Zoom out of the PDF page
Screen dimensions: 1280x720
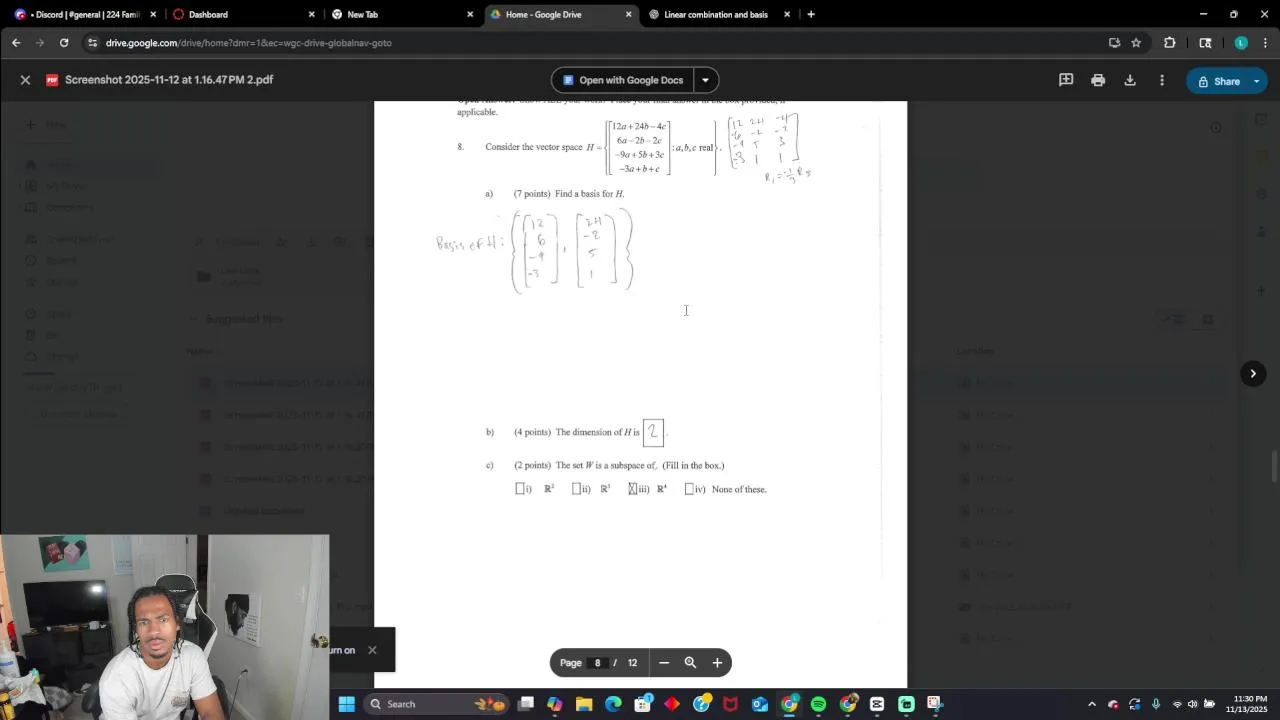pyautogui.click(x=663, y=662)
